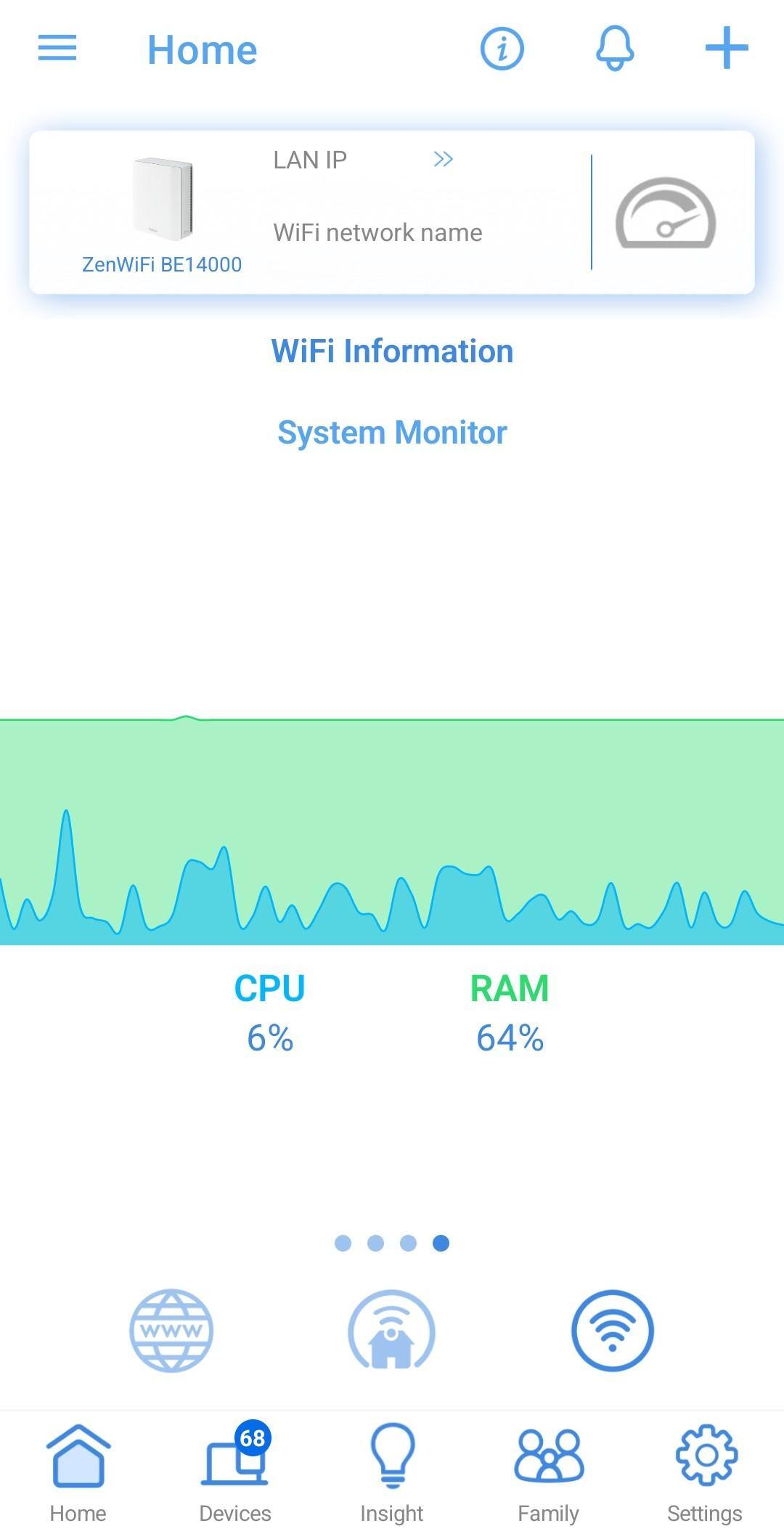Screen dimensions: 784x1534
Task: Select the third page indicator dot
Action: pos(408,1244)
